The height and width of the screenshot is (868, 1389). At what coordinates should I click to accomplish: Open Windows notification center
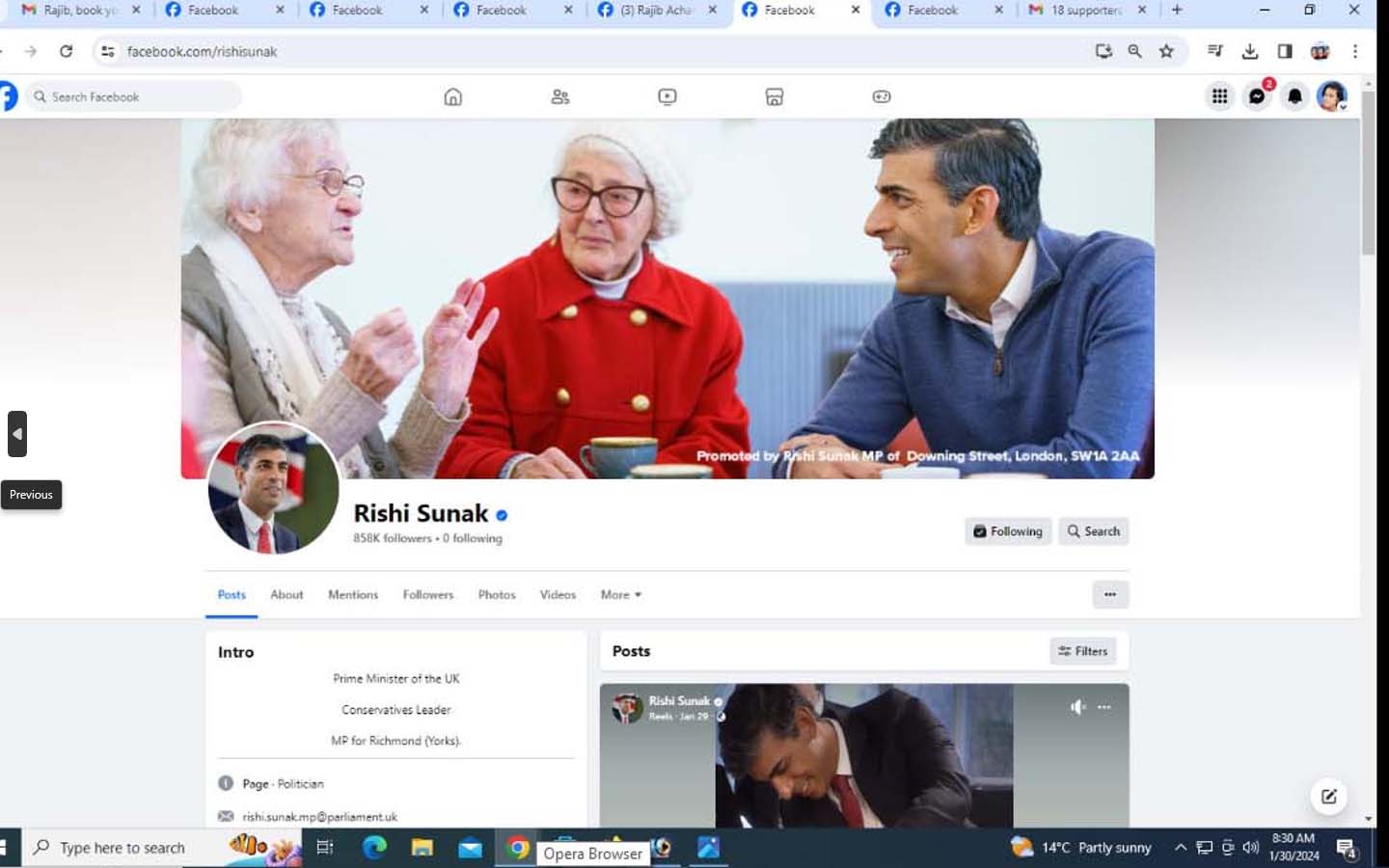(1348, 849)
